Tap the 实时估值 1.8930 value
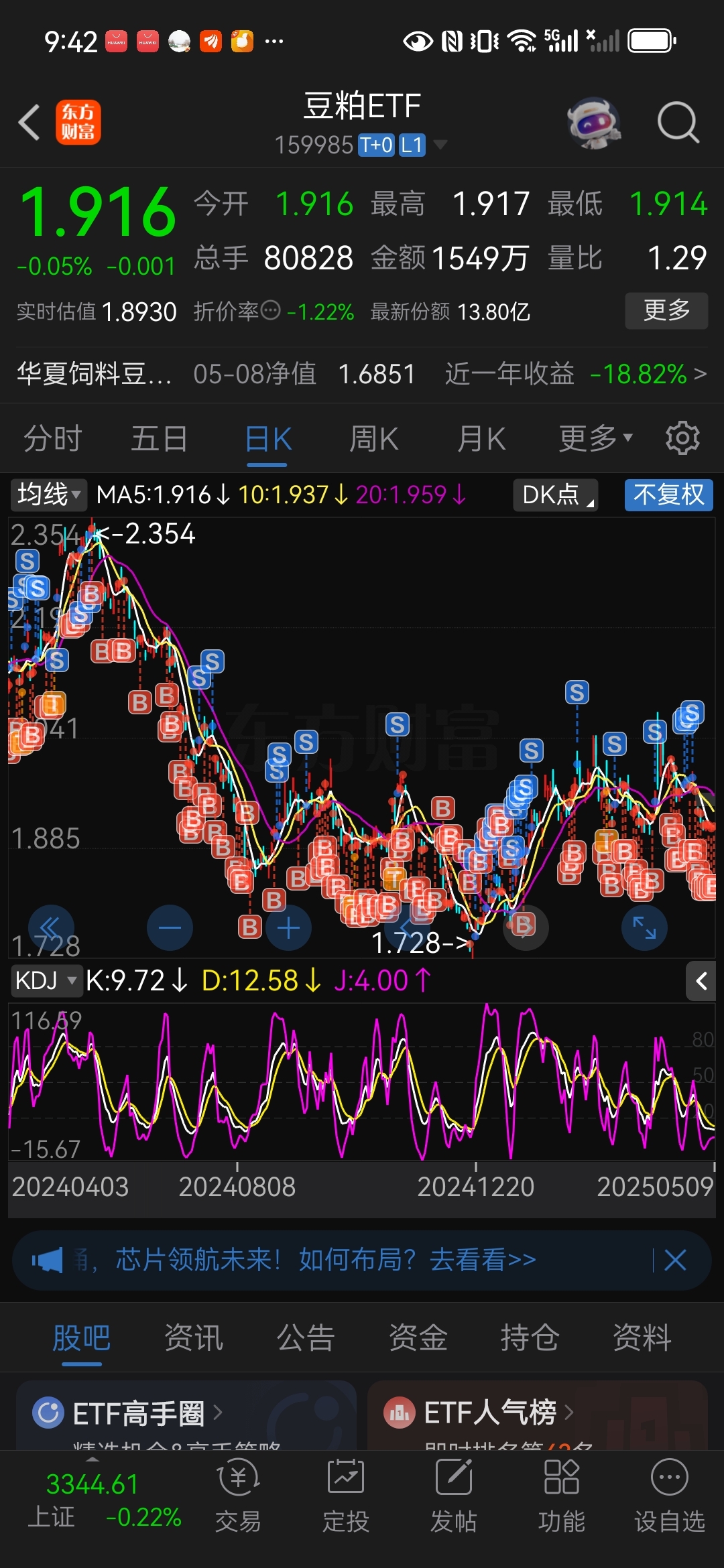The image size is (724, 1568). click(x=139, y=312)
